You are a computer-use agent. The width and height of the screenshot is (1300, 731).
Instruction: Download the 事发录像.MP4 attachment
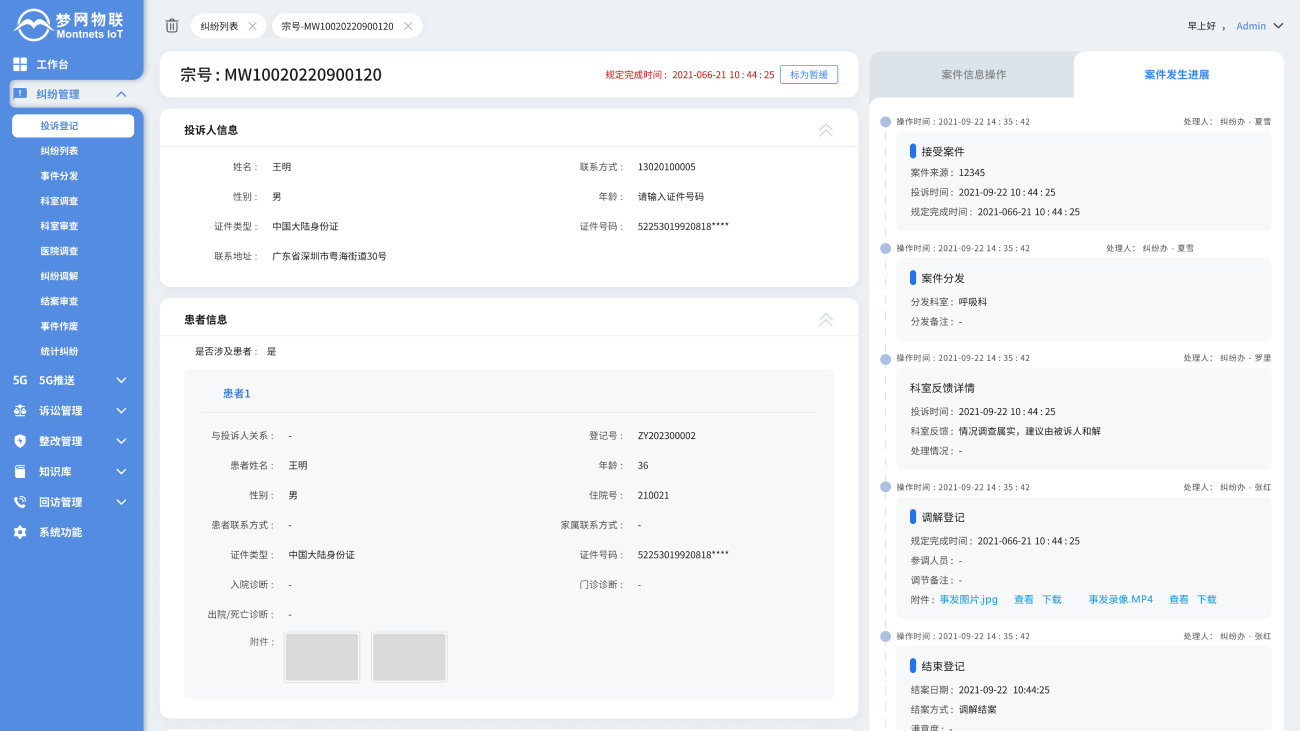(x=1206, y=600)
